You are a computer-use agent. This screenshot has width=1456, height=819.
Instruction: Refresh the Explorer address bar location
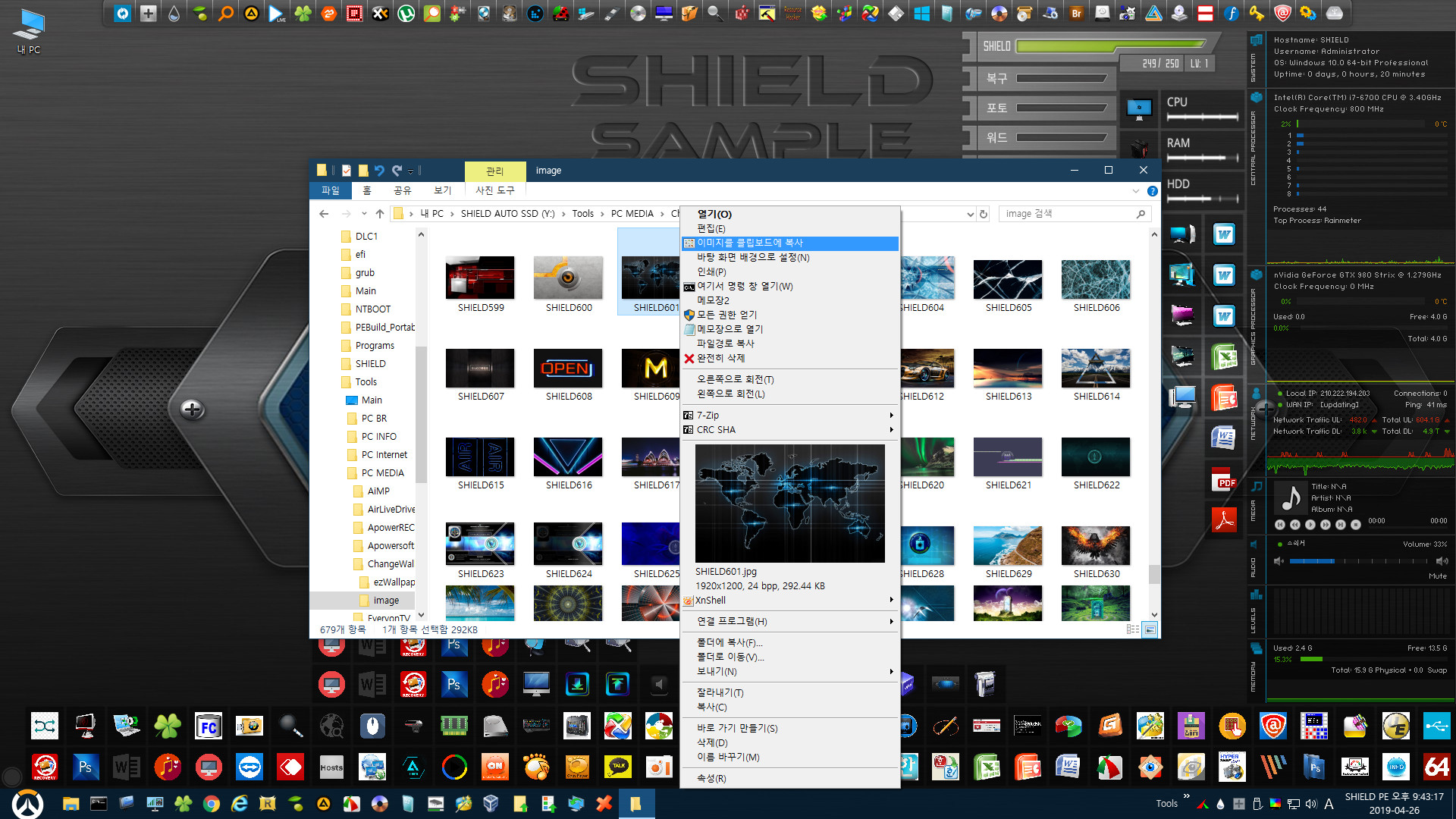984,214
